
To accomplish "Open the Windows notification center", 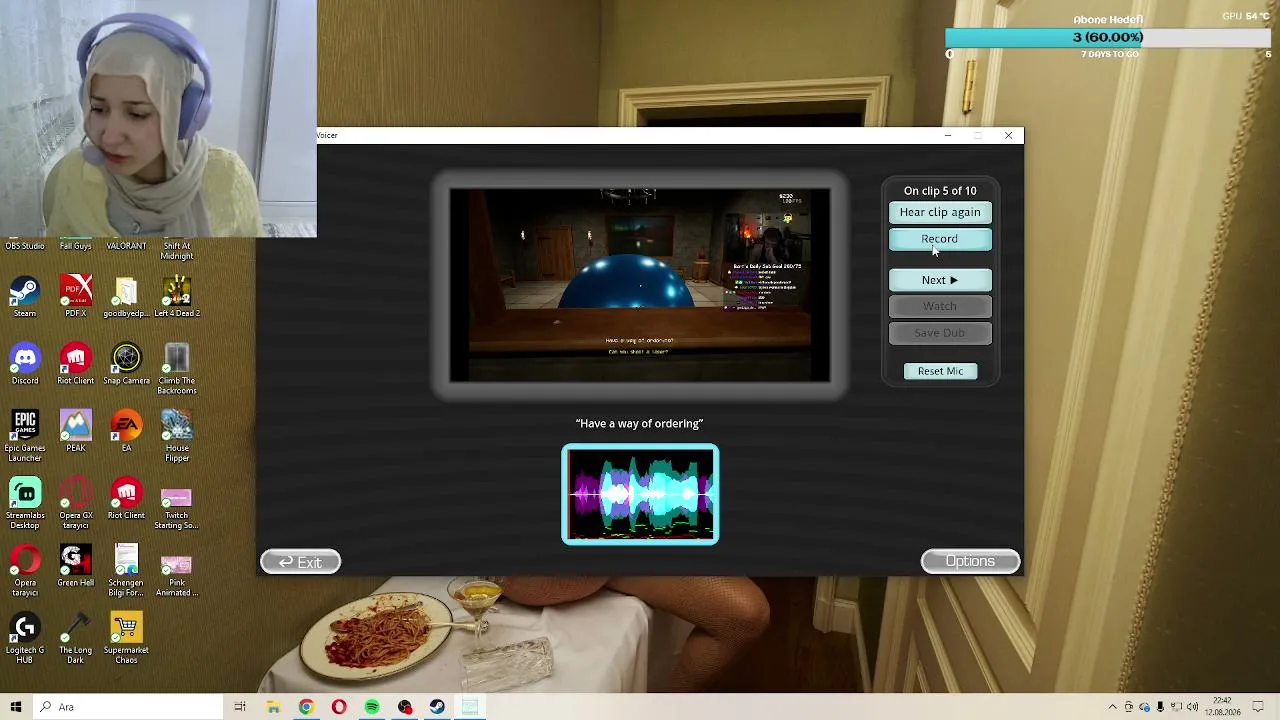I will point(1259,707).
